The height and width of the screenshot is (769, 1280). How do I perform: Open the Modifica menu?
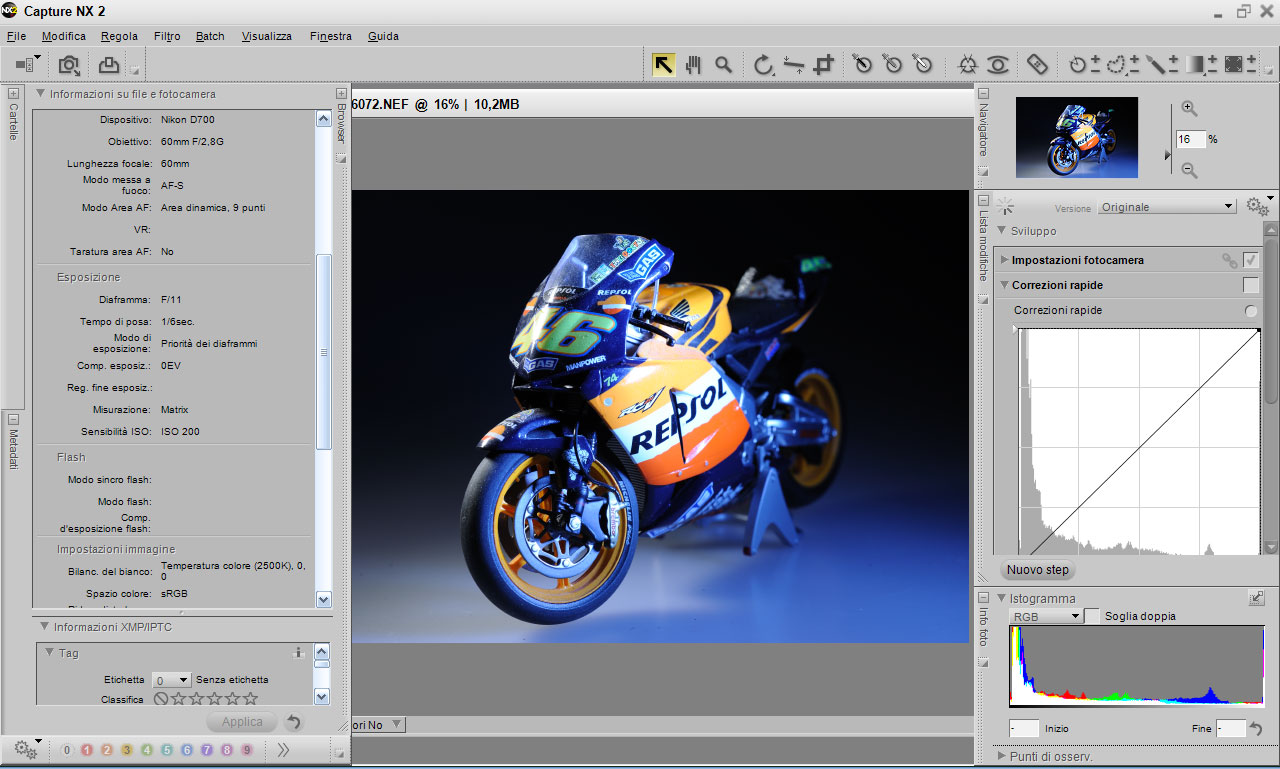64,36
